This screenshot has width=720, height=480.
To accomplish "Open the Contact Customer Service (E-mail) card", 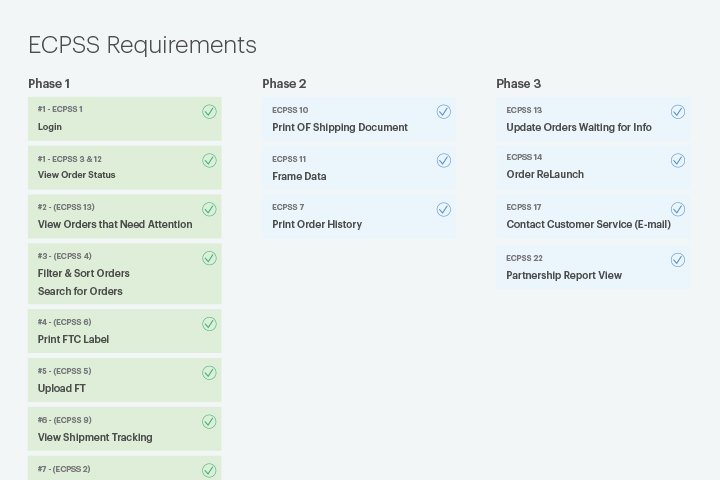I will click(588, 224).
